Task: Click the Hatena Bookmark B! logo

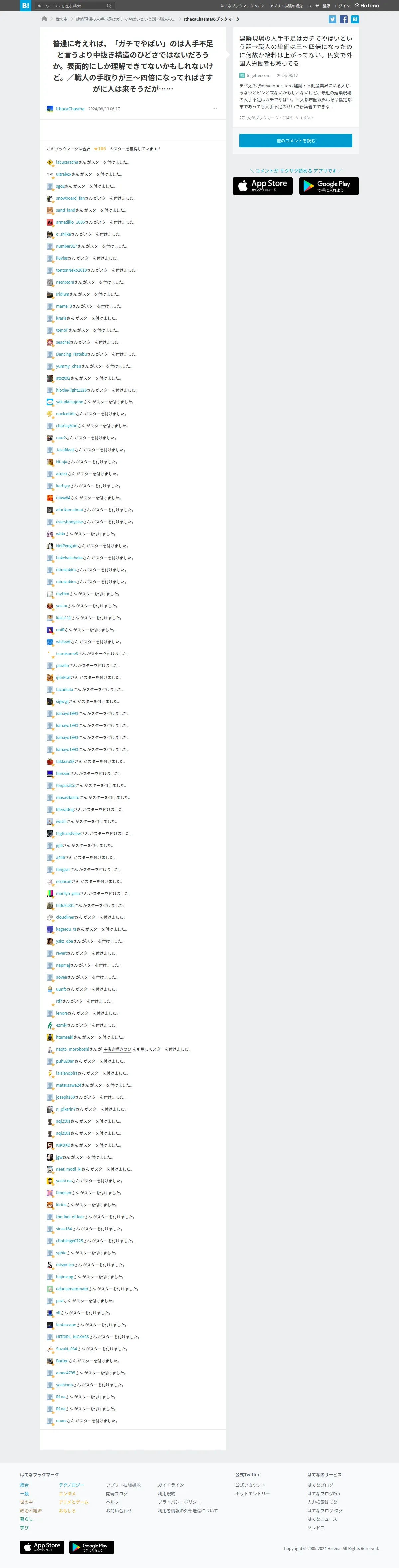Action: 25,5
